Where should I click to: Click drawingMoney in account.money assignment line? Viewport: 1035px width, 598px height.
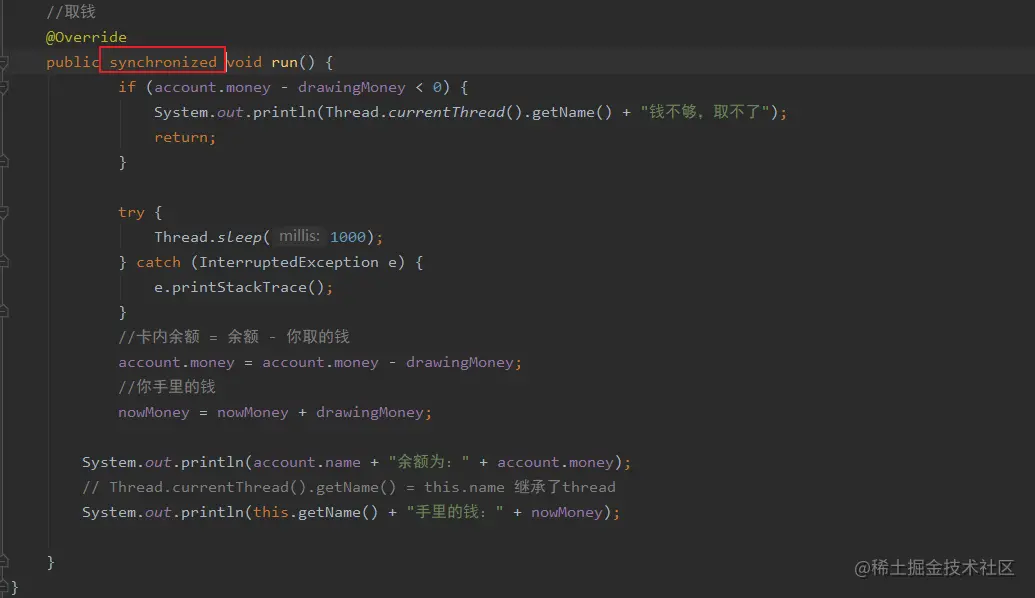click(460, 362)
